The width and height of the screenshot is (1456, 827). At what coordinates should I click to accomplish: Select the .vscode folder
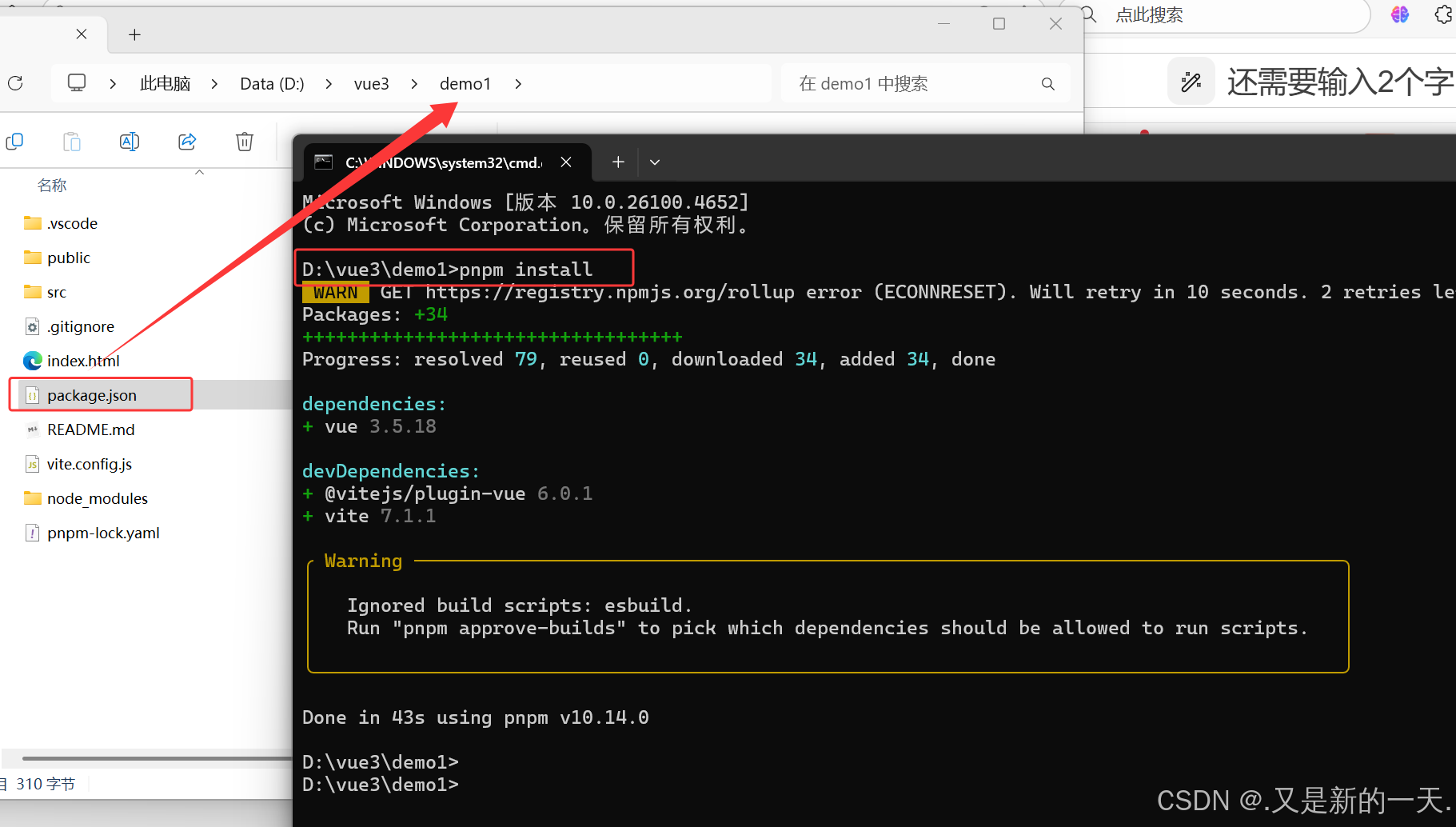click(x=72, y=223)
